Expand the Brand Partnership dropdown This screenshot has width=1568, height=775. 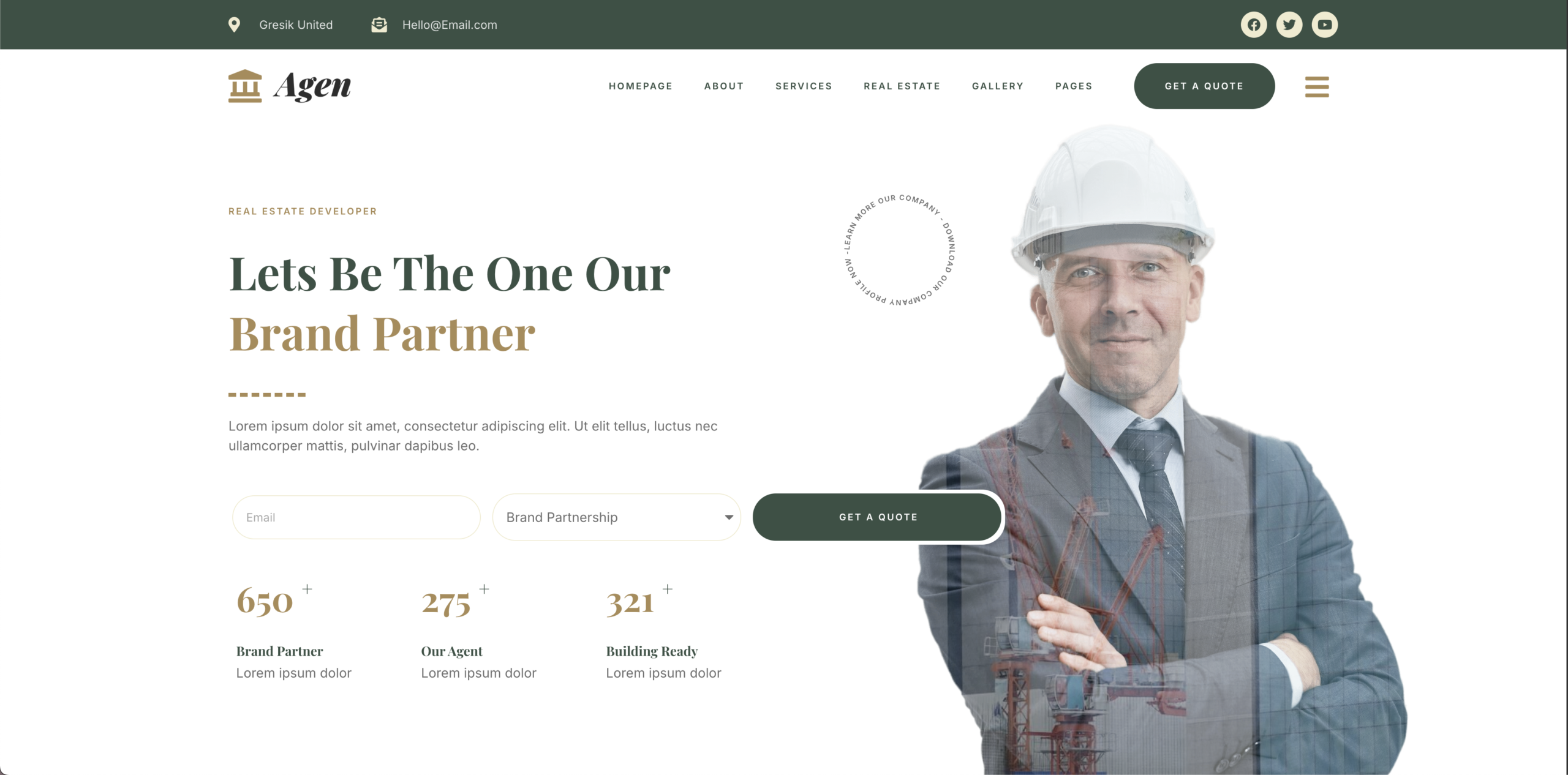point(616,517)
